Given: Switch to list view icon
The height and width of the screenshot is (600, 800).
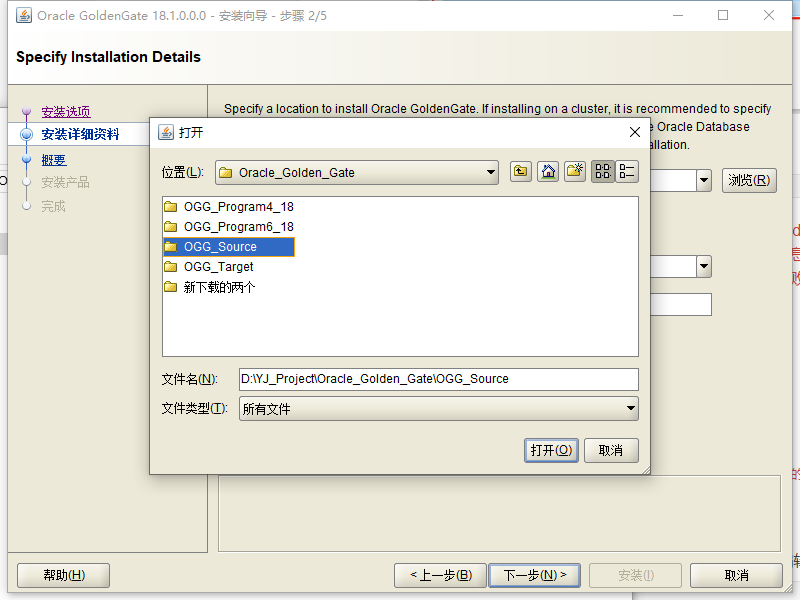Looking at the screenshot, I should (x=603, y=171).
